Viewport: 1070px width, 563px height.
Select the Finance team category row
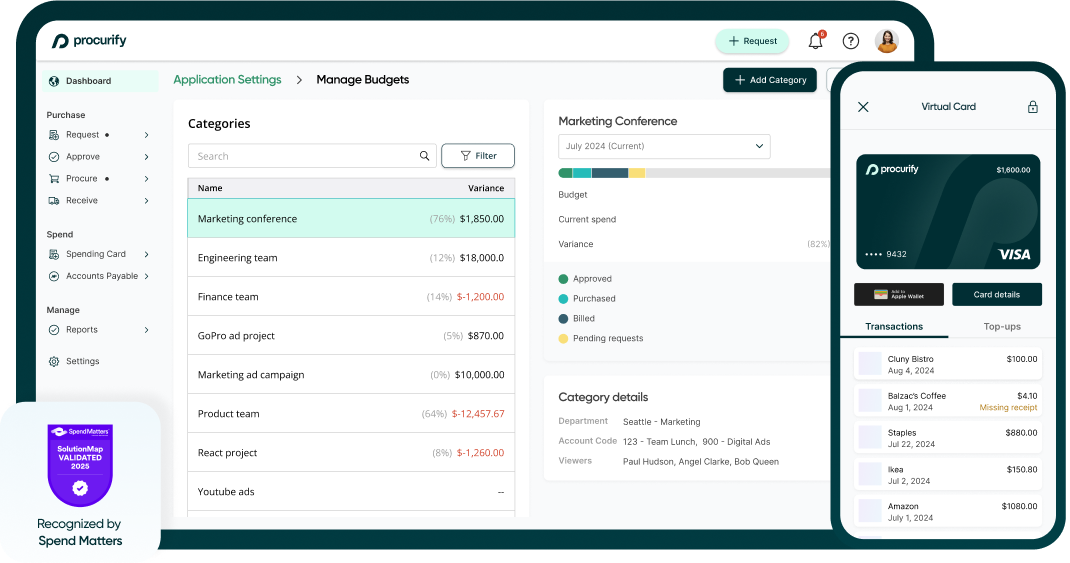pos(351,297)
